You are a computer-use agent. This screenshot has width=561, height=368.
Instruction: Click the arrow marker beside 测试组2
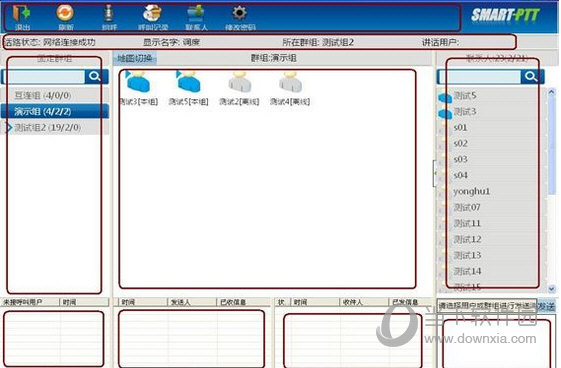(x=9, y=128)
